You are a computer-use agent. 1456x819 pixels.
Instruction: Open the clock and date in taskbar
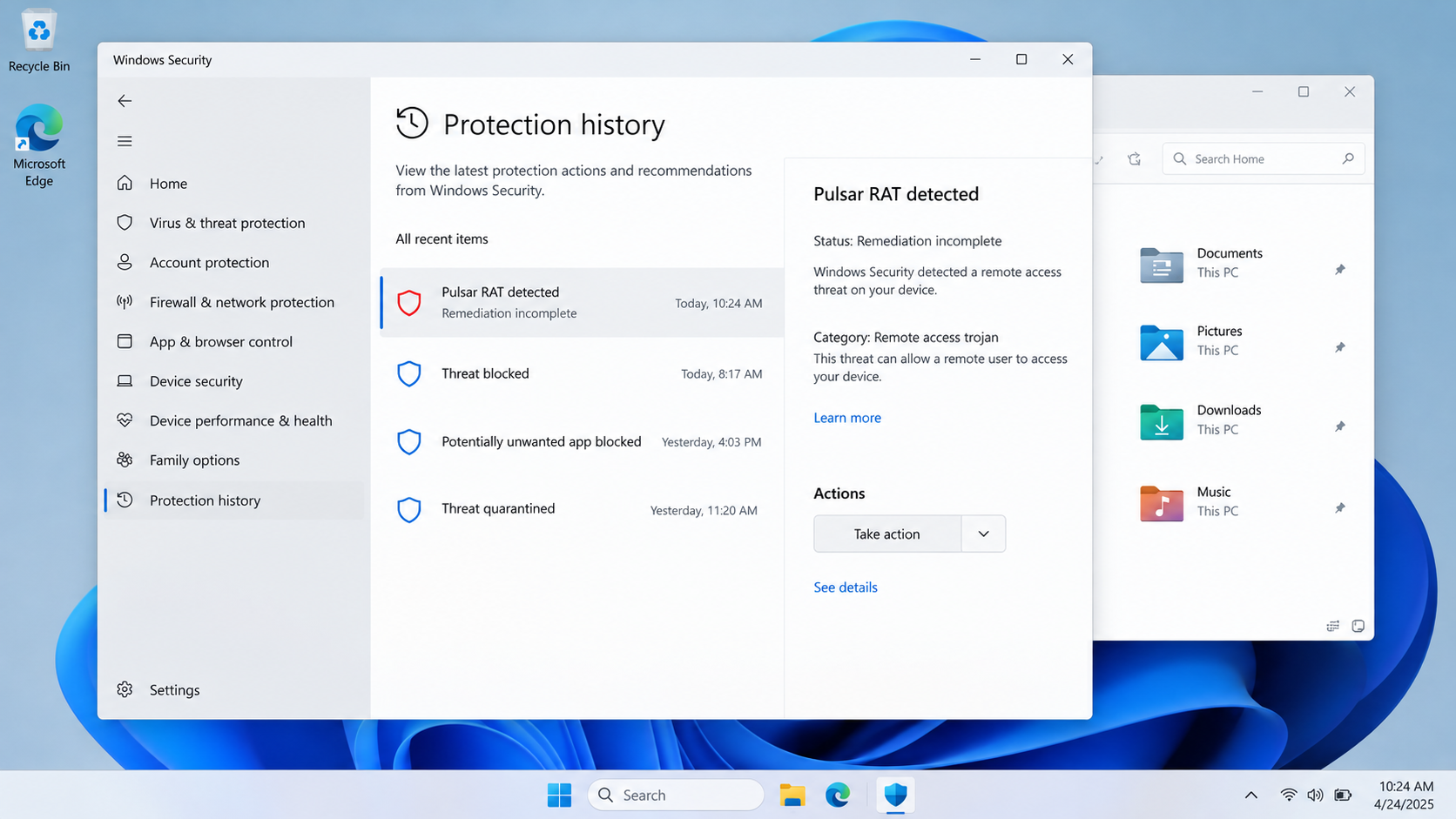1404,795
